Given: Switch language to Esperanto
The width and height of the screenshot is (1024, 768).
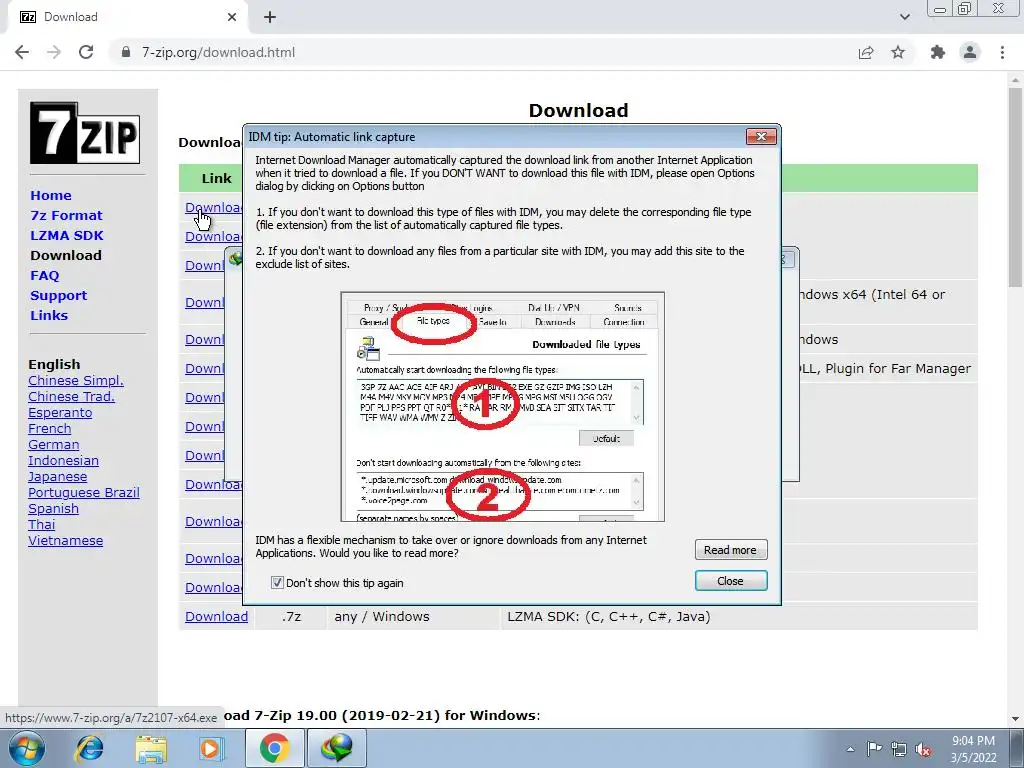Looking at the screenshot, I should [x=60, y=413].
